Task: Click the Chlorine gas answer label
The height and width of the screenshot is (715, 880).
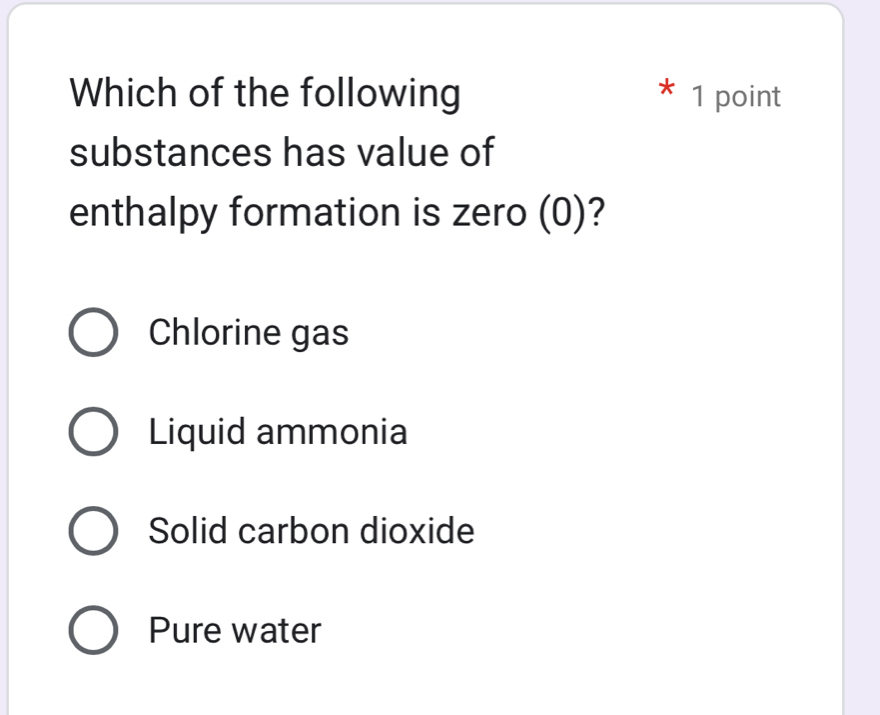Action: pyautogui.click(x=248, y=333)
